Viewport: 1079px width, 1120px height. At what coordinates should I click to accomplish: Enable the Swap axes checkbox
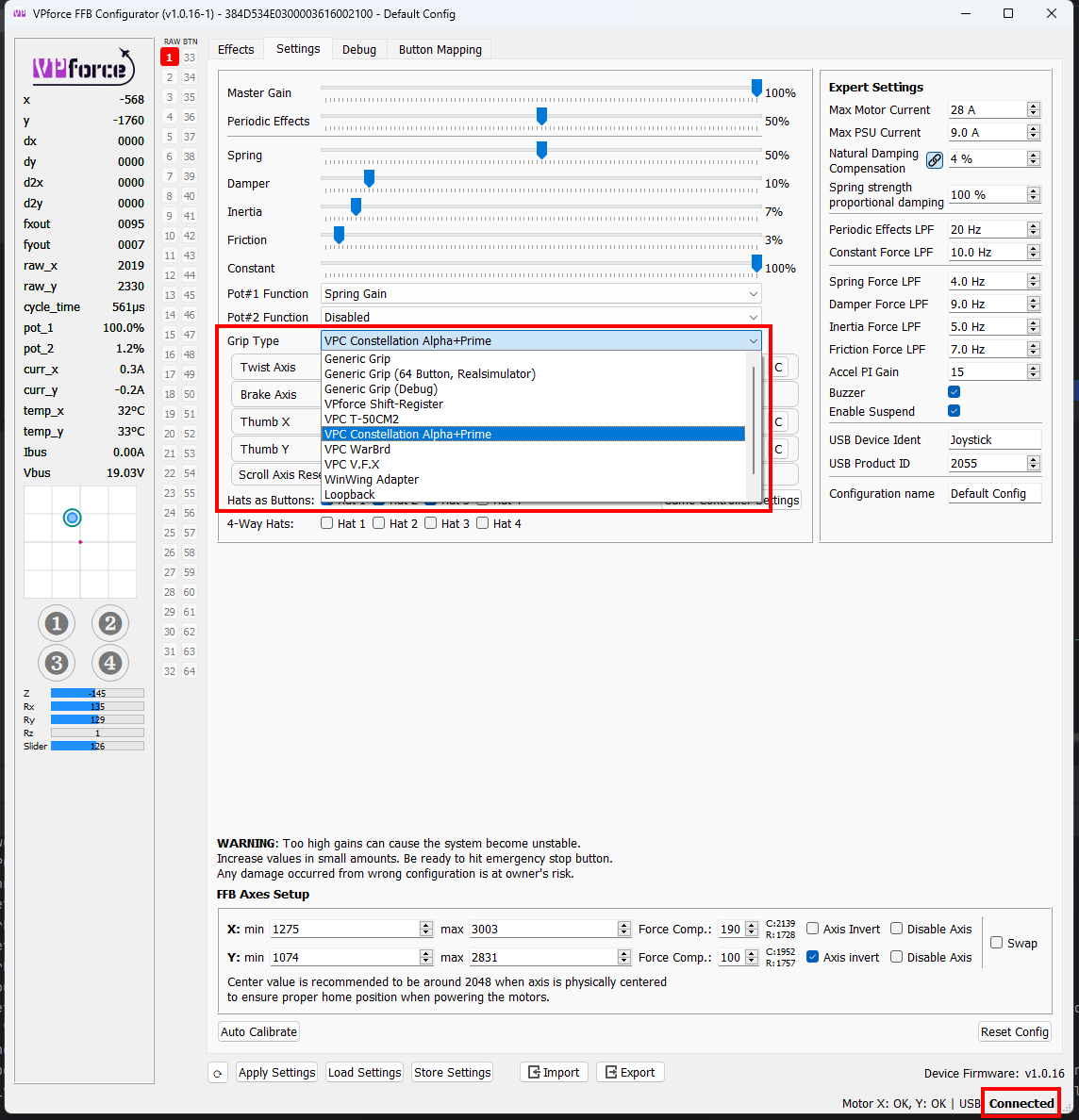click(996, 943)
